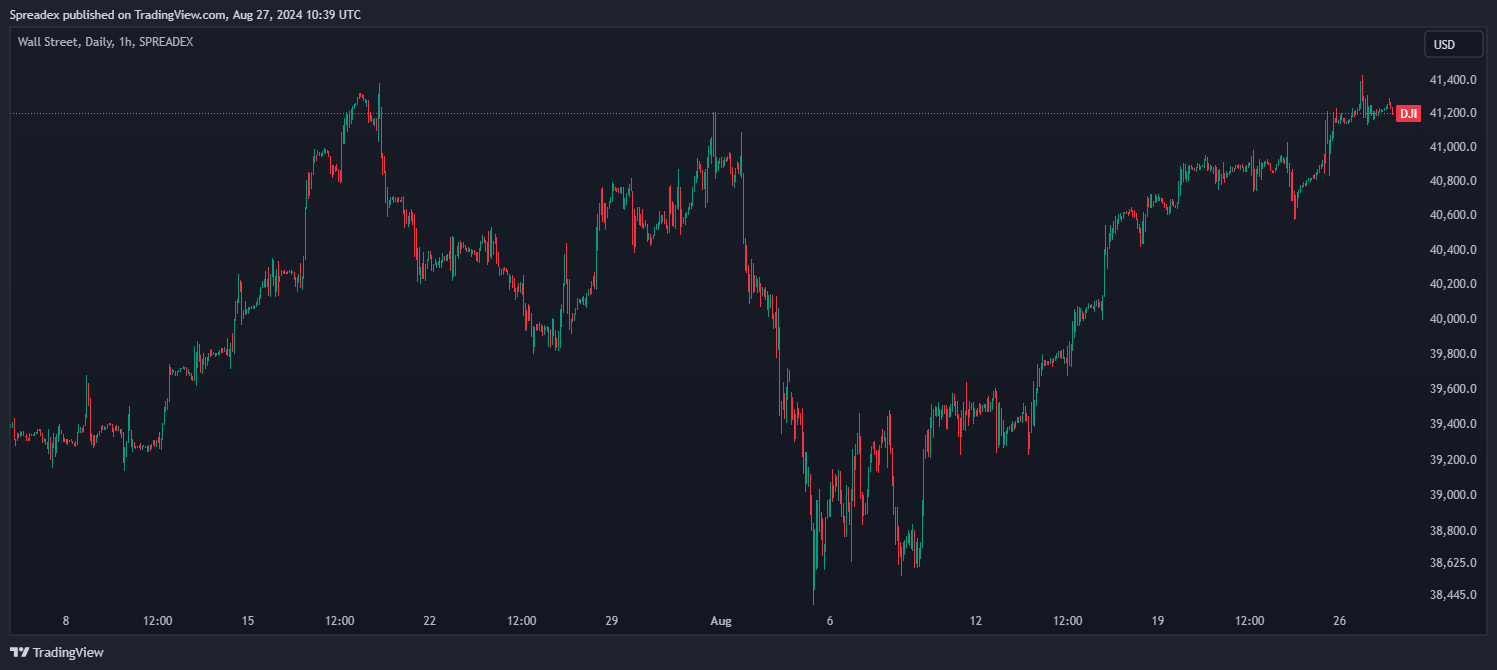
Task: Click the 40,200.0 price axis label
Action: point(1454,284)
